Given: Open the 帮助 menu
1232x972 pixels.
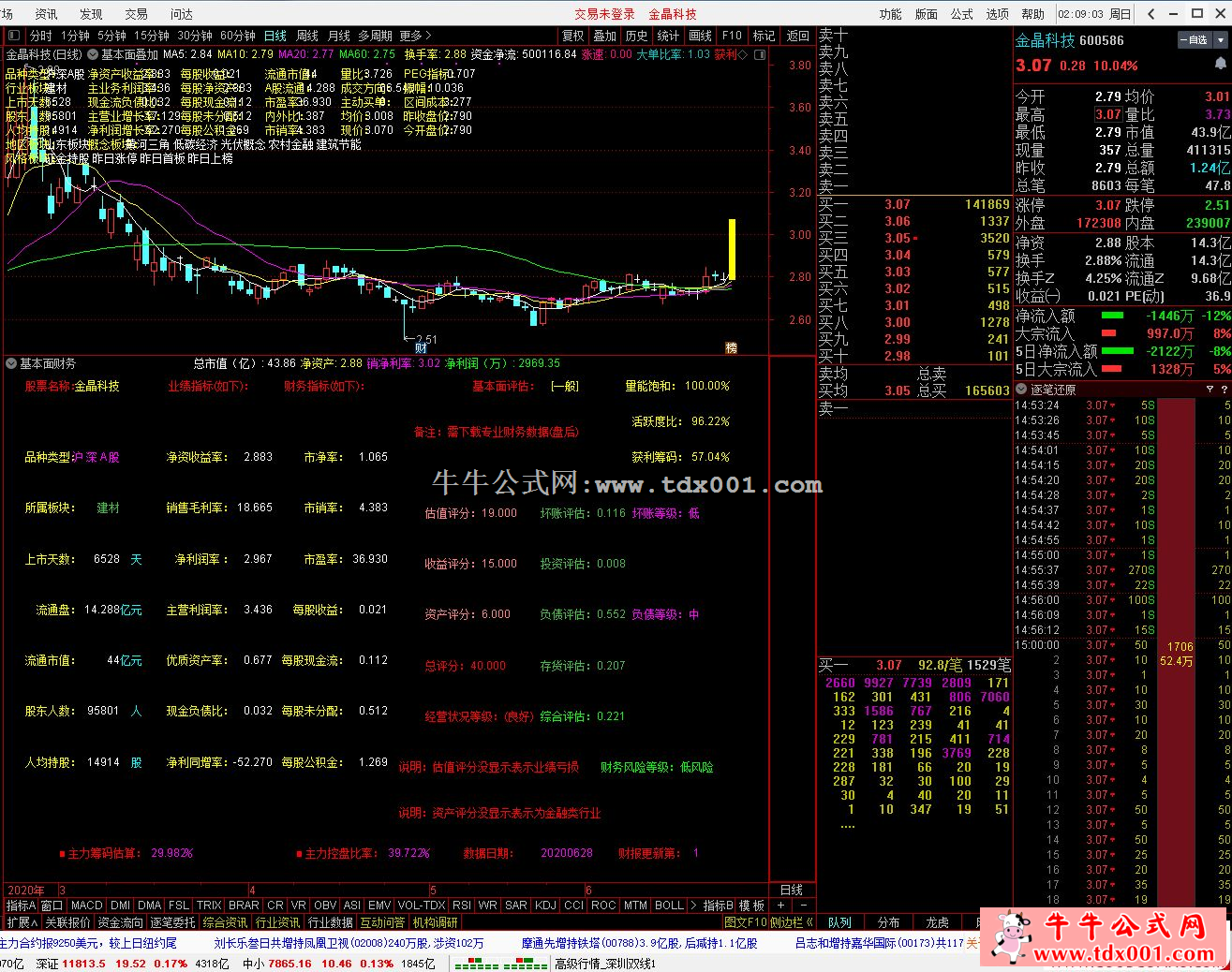Looking at the screenshot, I should [x=1032, y=14].
